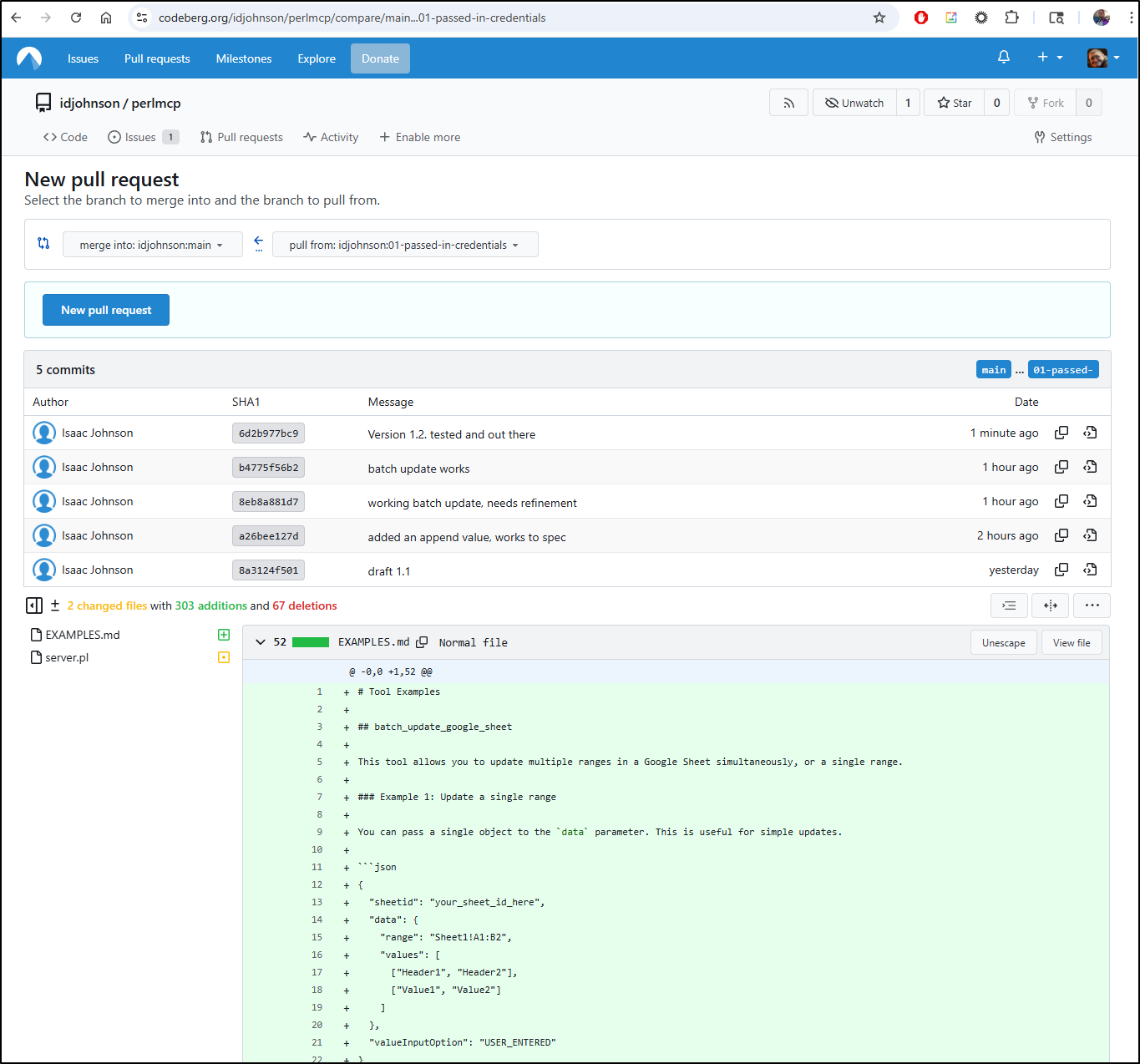This screenshot has height=1064, width=1140.
Task: Select server.pl in the file tree
Action: [67, 657]
